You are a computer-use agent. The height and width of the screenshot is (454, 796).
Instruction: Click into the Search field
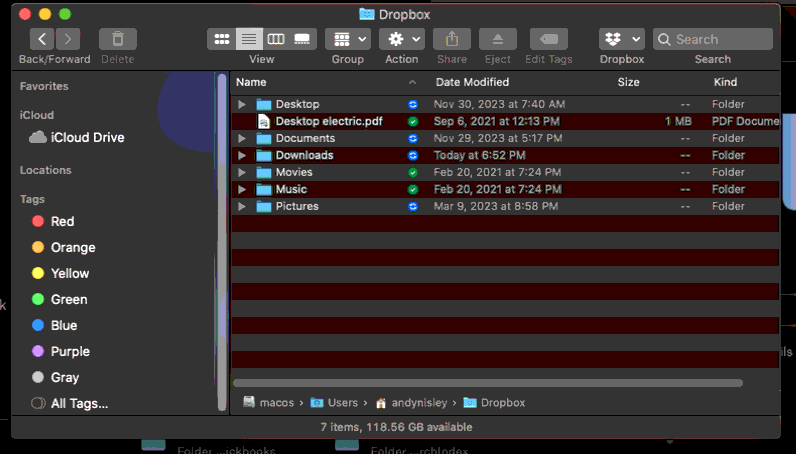(713, 39)
